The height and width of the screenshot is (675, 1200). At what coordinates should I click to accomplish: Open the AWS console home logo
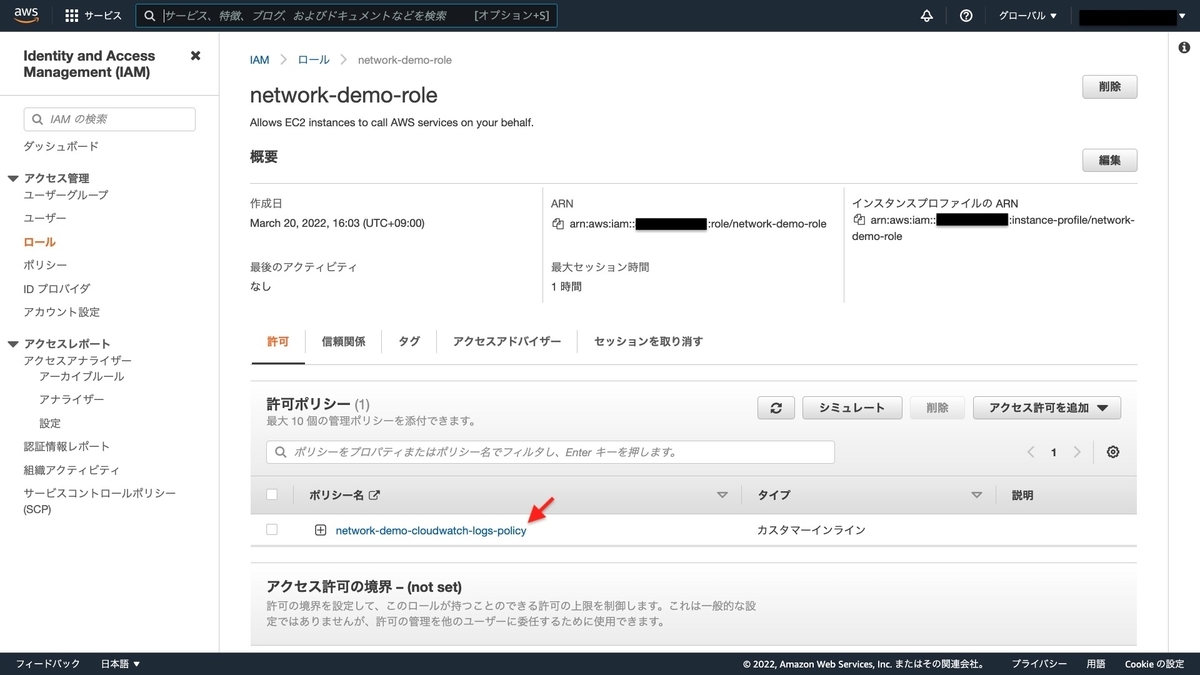coord(26,15)
